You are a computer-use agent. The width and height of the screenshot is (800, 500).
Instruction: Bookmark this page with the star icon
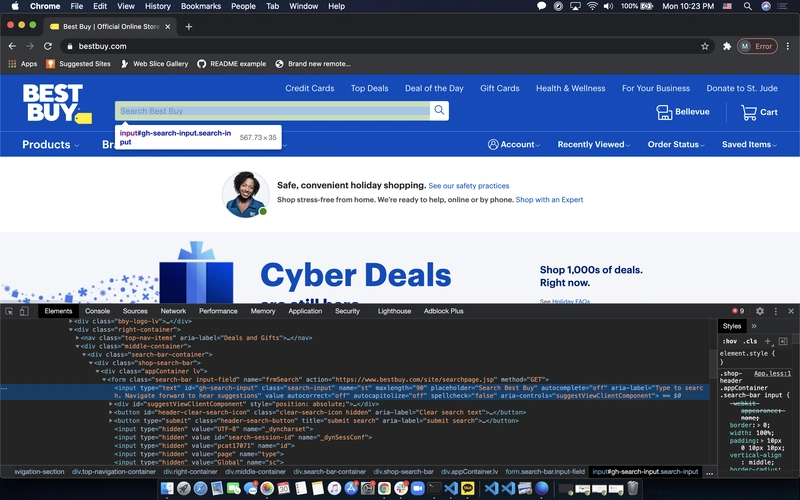click(x=705, y=46)
